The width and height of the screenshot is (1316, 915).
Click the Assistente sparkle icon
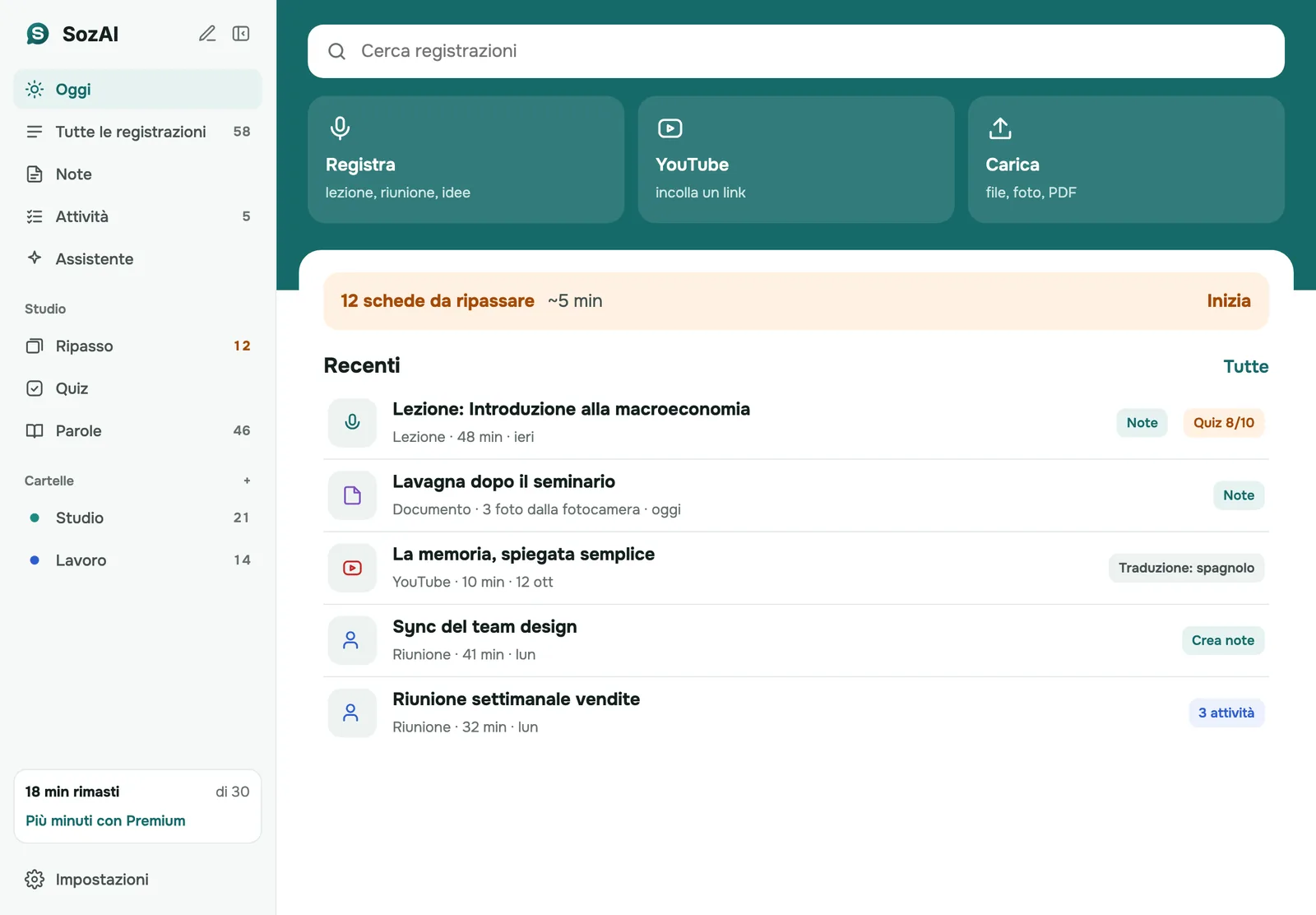[x=35, y=258]
